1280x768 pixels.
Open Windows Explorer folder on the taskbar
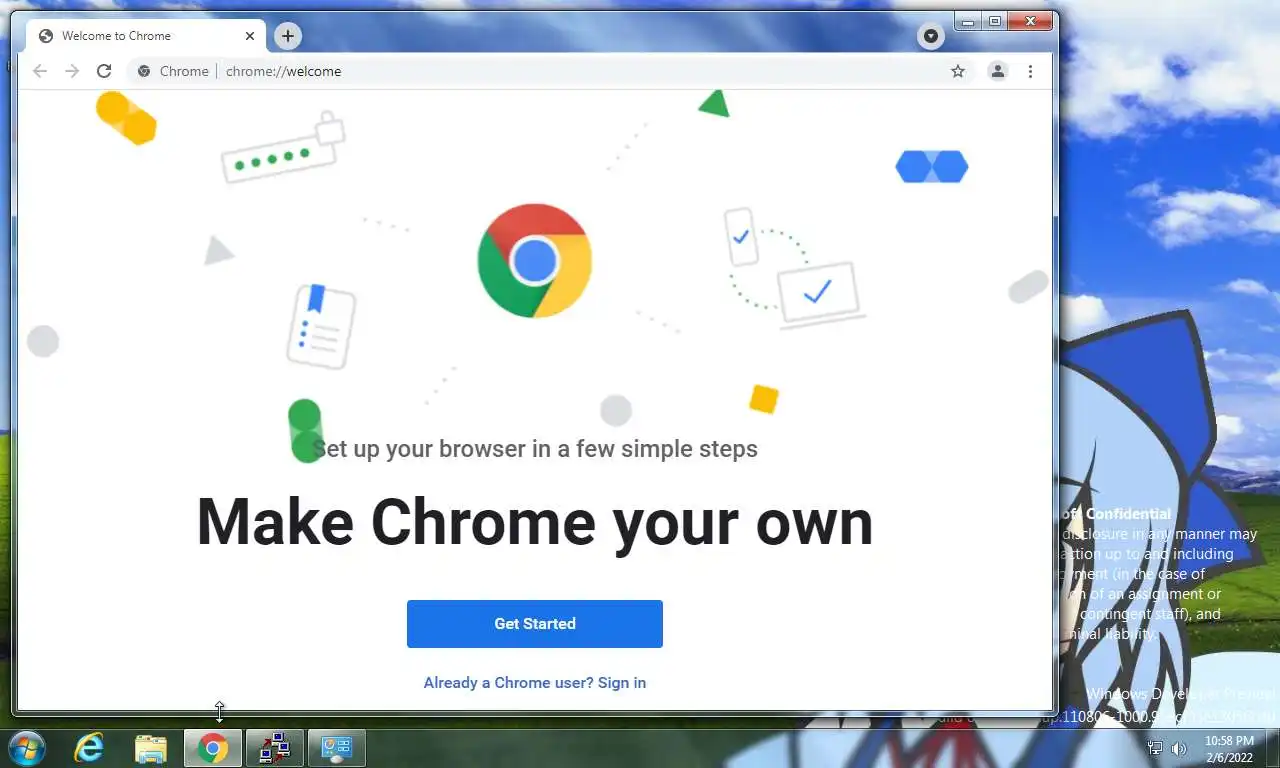(x=151, y=747)
